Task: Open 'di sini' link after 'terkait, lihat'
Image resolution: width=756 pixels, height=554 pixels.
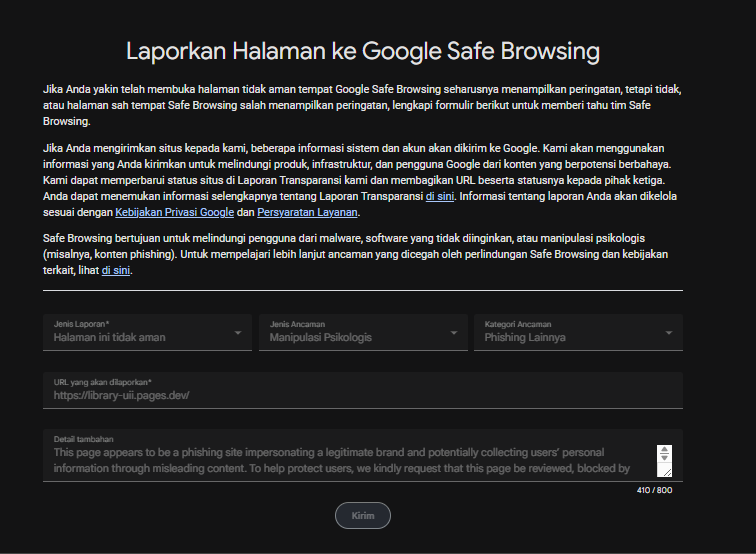Action: tap(116, 270)
